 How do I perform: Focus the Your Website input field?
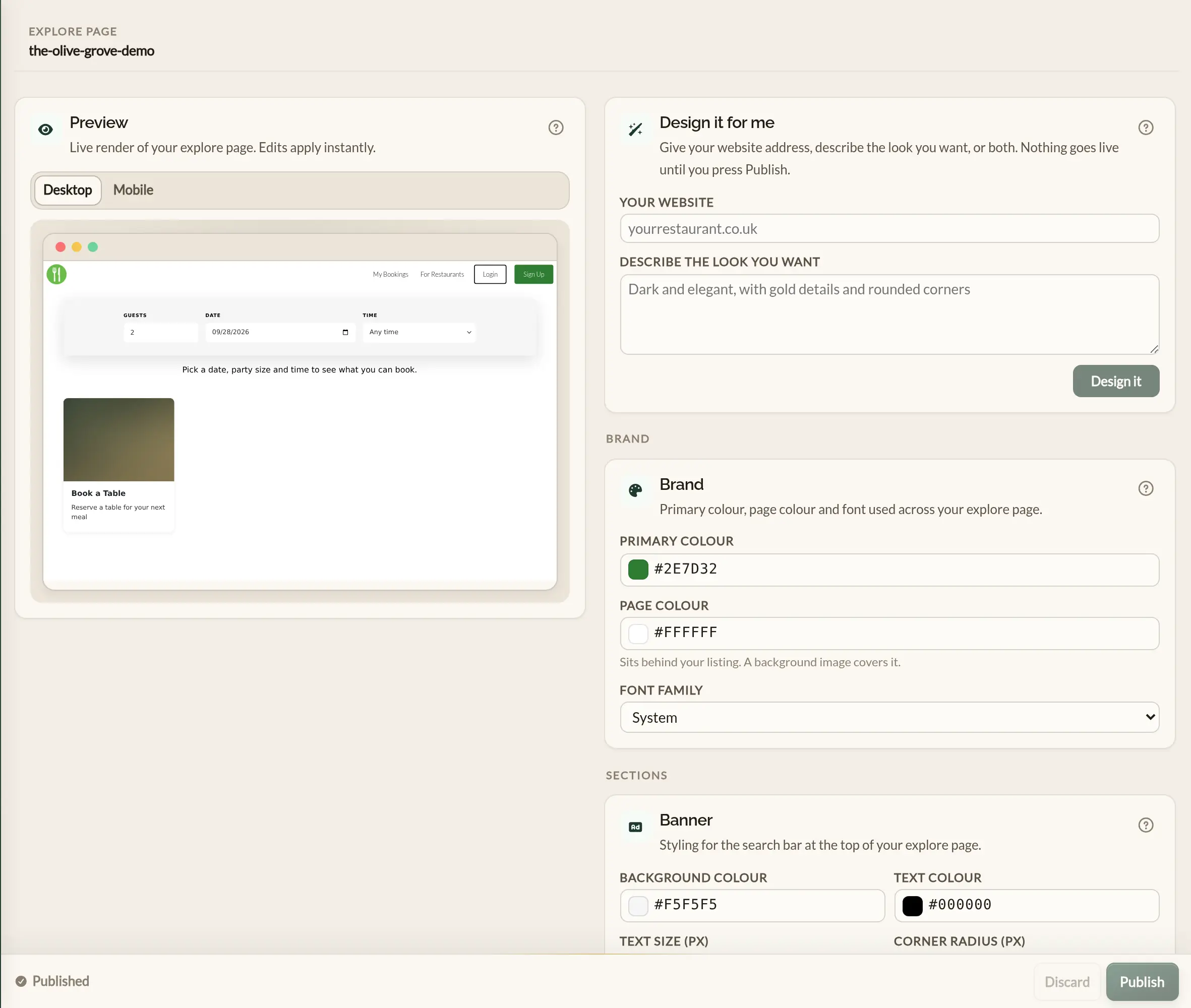point(889,229)
